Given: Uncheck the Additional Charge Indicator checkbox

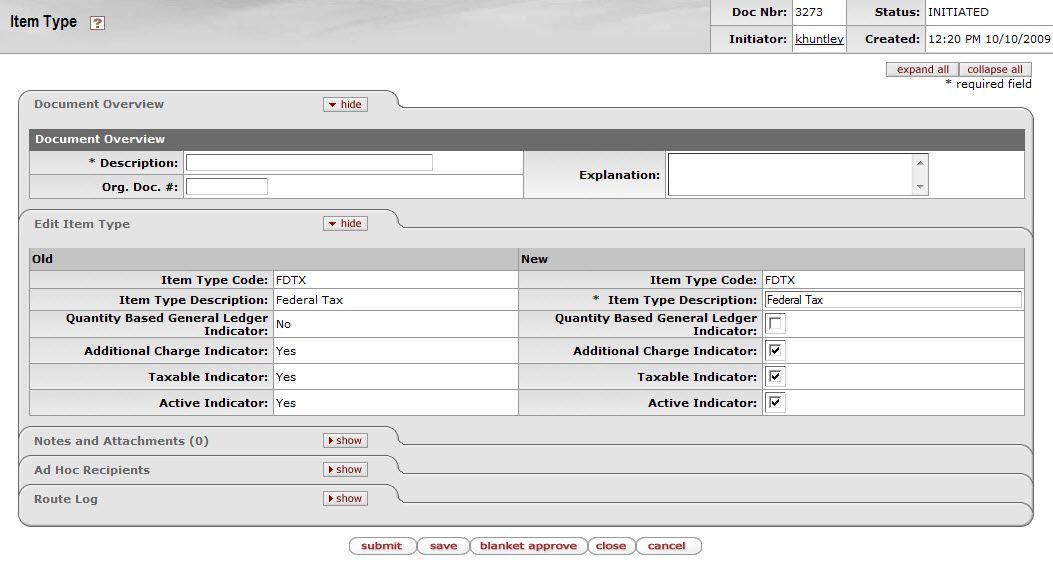Looking at the screenshot, I should (x=776, y=351).
